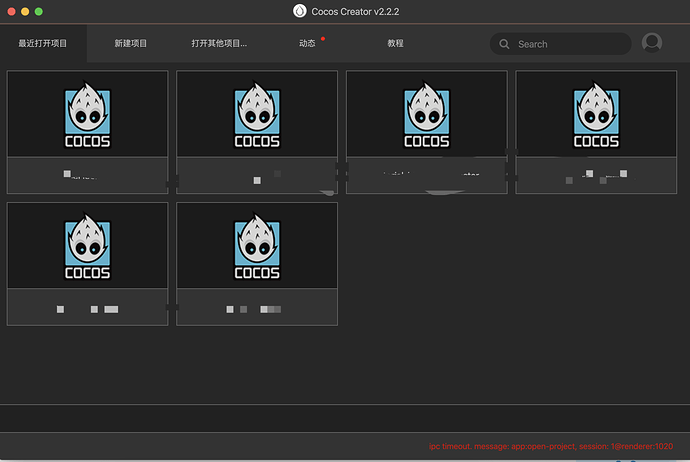The image size is (690, 462).
Task: Focus the Search input field
Action: [561, 44]
